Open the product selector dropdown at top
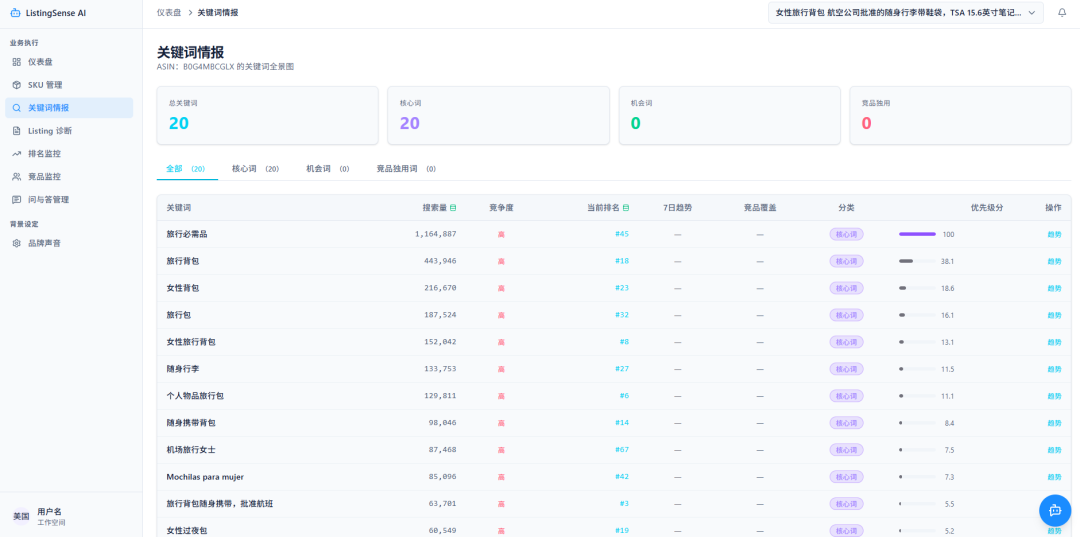Viewport: 1080px width, 537px height. coord(906,12)
